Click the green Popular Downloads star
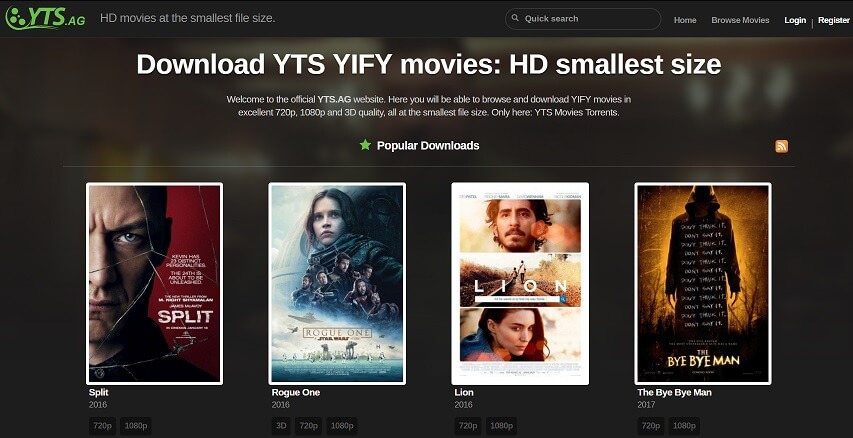The width and height of the screenshot is (853, 438). click(x=365, y=145)
